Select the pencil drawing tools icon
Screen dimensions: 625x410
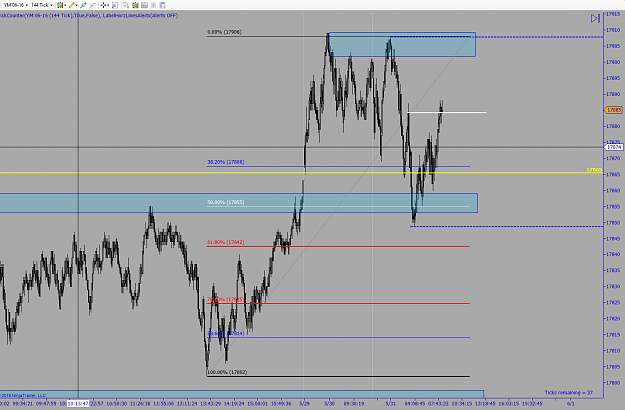(72, 5)
